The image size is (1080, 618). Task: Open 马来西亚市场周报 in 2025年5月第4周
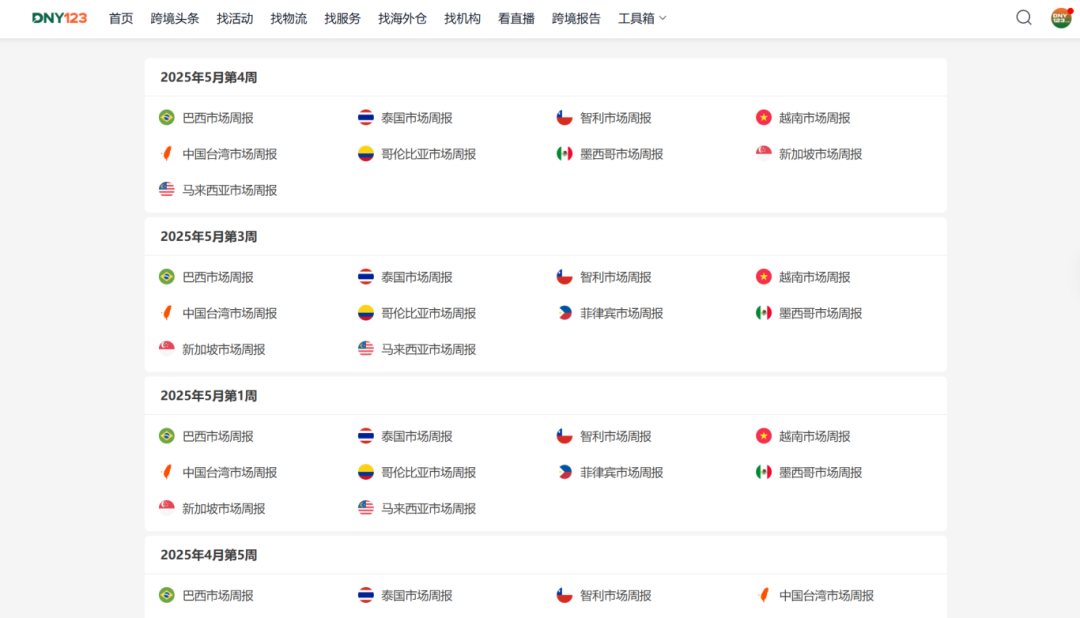[229, 190]
